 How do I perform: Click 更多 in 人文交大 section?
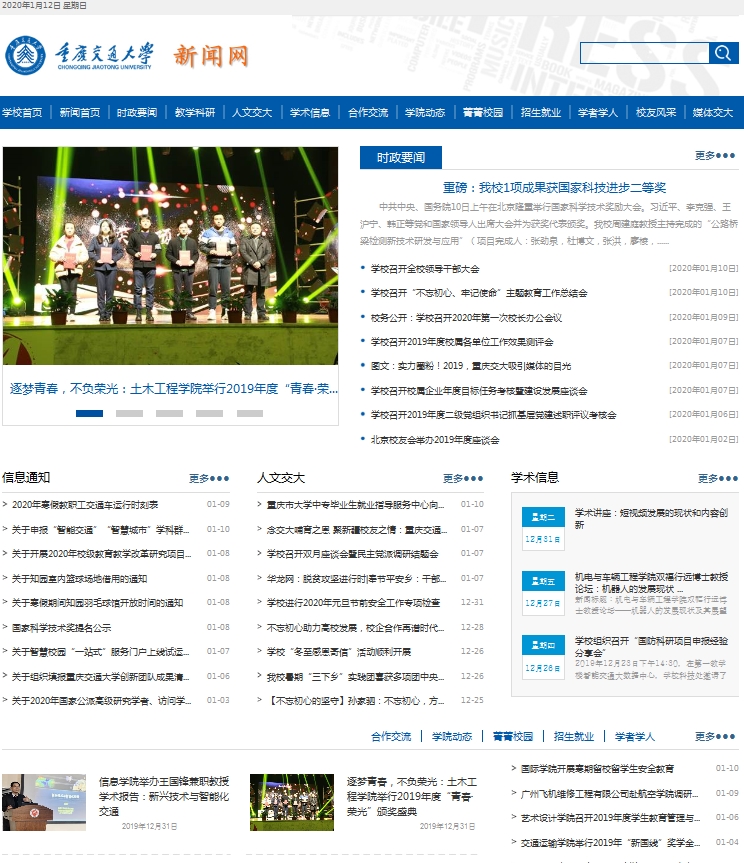coord(463,478)
